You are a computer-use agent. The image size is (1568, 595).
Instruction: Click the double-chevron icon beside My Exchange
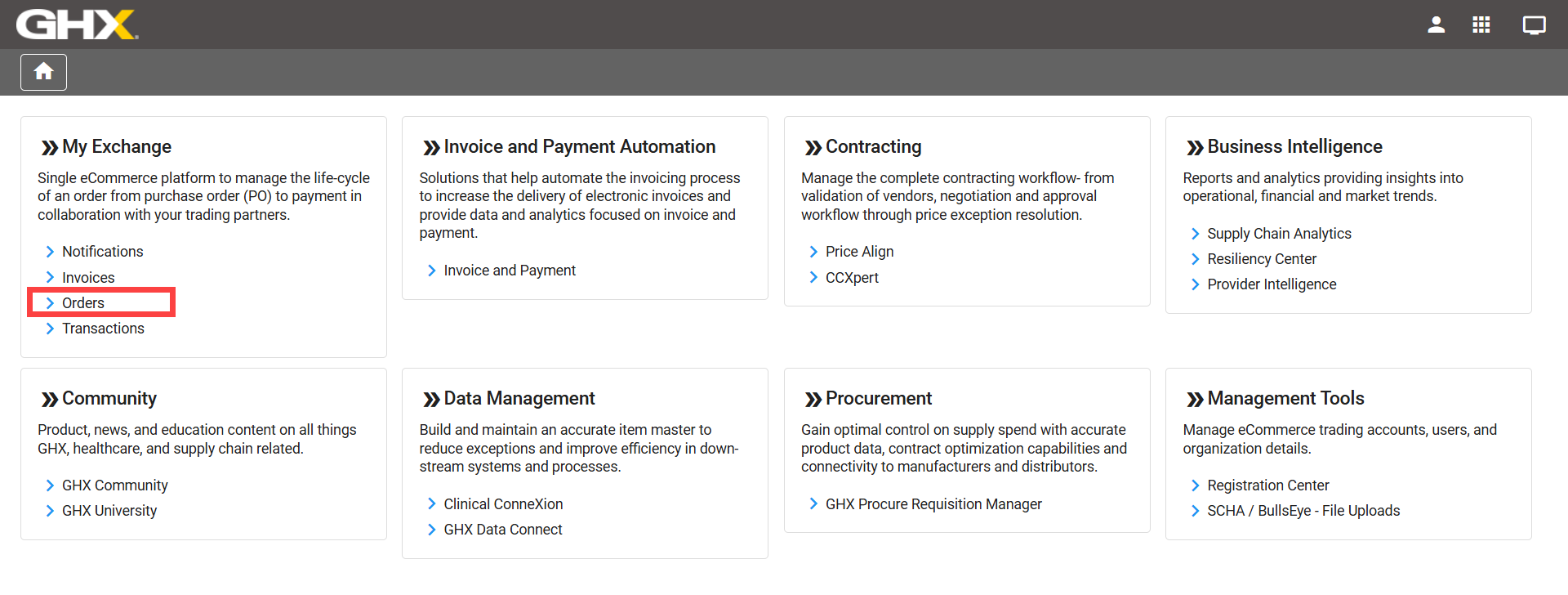coord(50,147)
